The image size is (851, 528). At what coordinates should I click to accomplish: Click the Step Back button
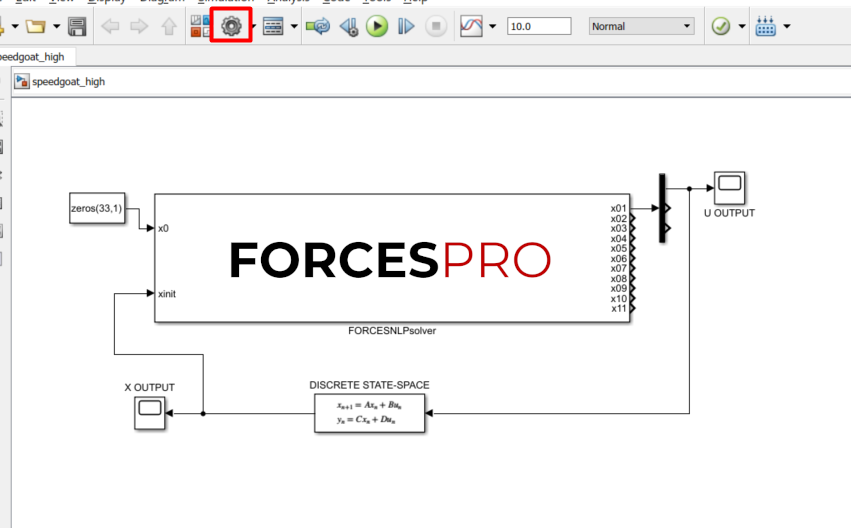[348, 27]
